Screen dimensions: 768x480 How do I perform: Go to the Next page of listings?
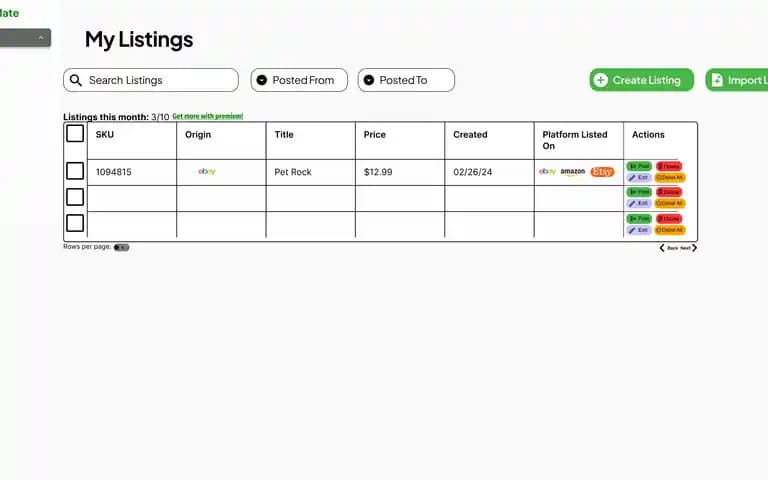point(690,247)
